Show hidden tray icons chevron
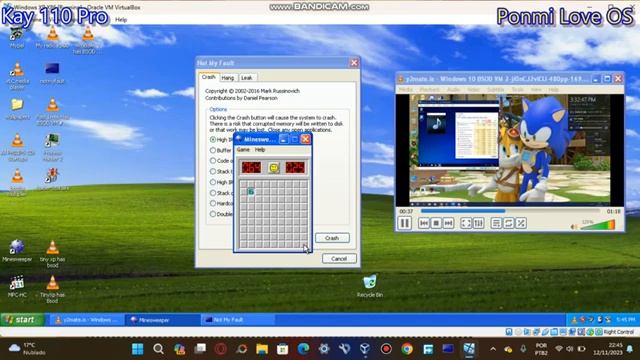 (493, 349)
